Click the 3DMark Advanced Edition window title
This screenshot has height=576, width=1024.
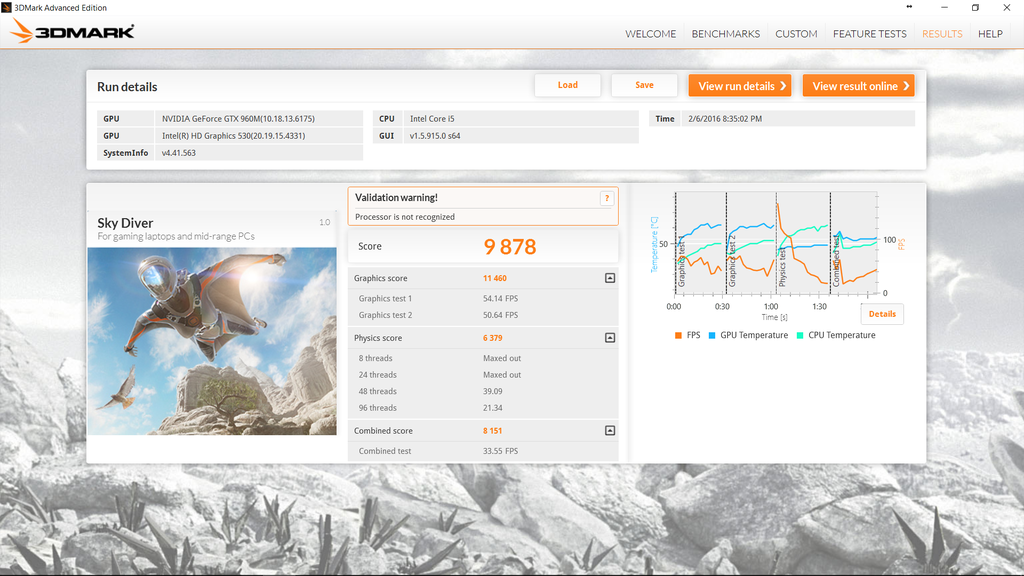61,8
